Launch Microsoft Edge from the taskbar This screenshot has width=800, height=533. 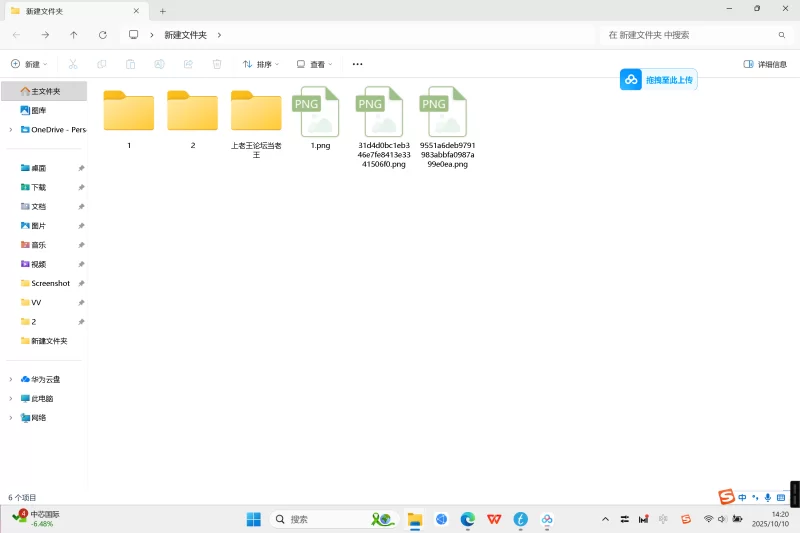pyautogui.click(x=467, y=519)
